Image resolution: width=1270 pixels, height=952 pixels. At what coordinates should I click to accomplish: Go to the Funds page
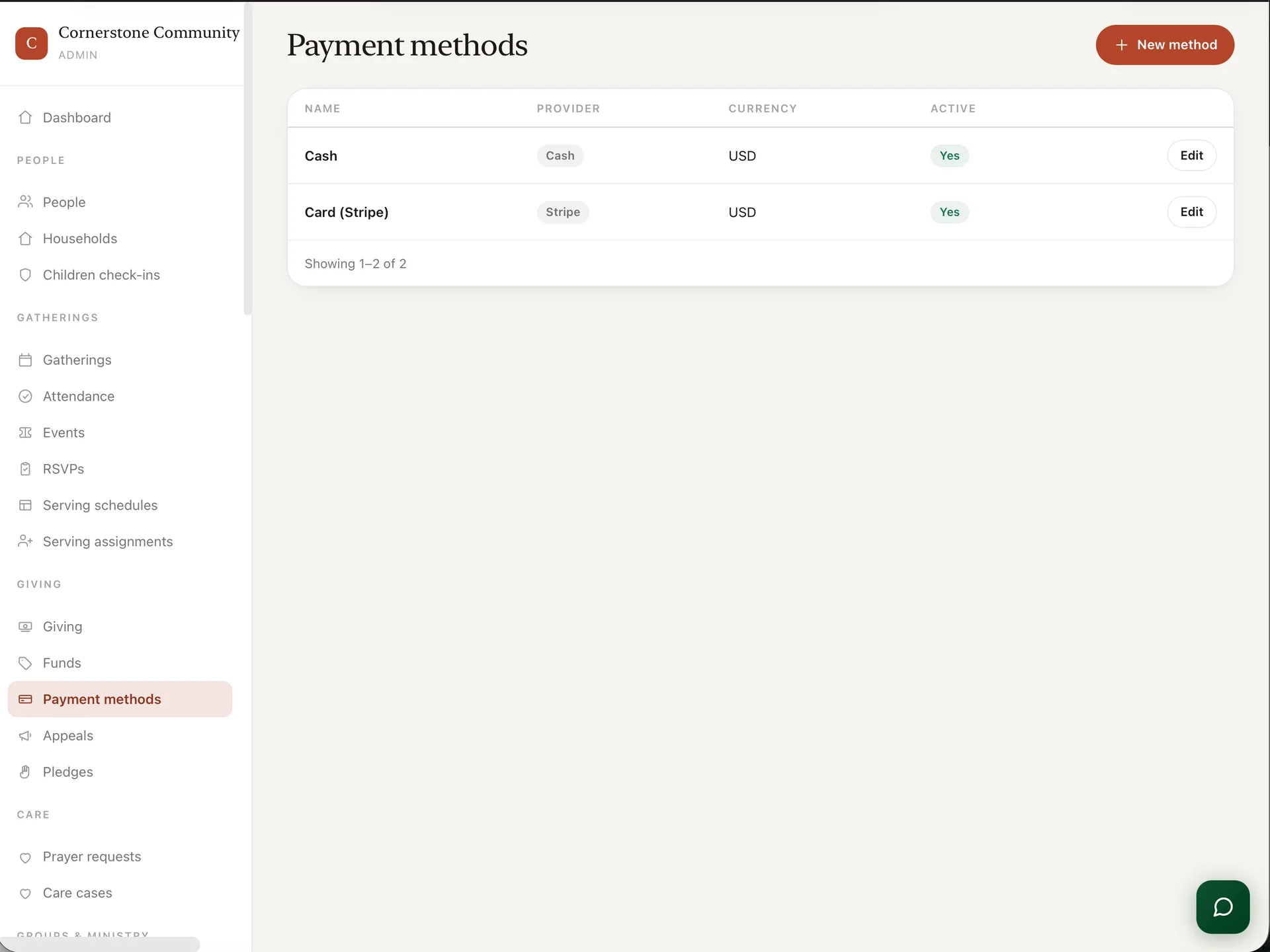[120, 662]
